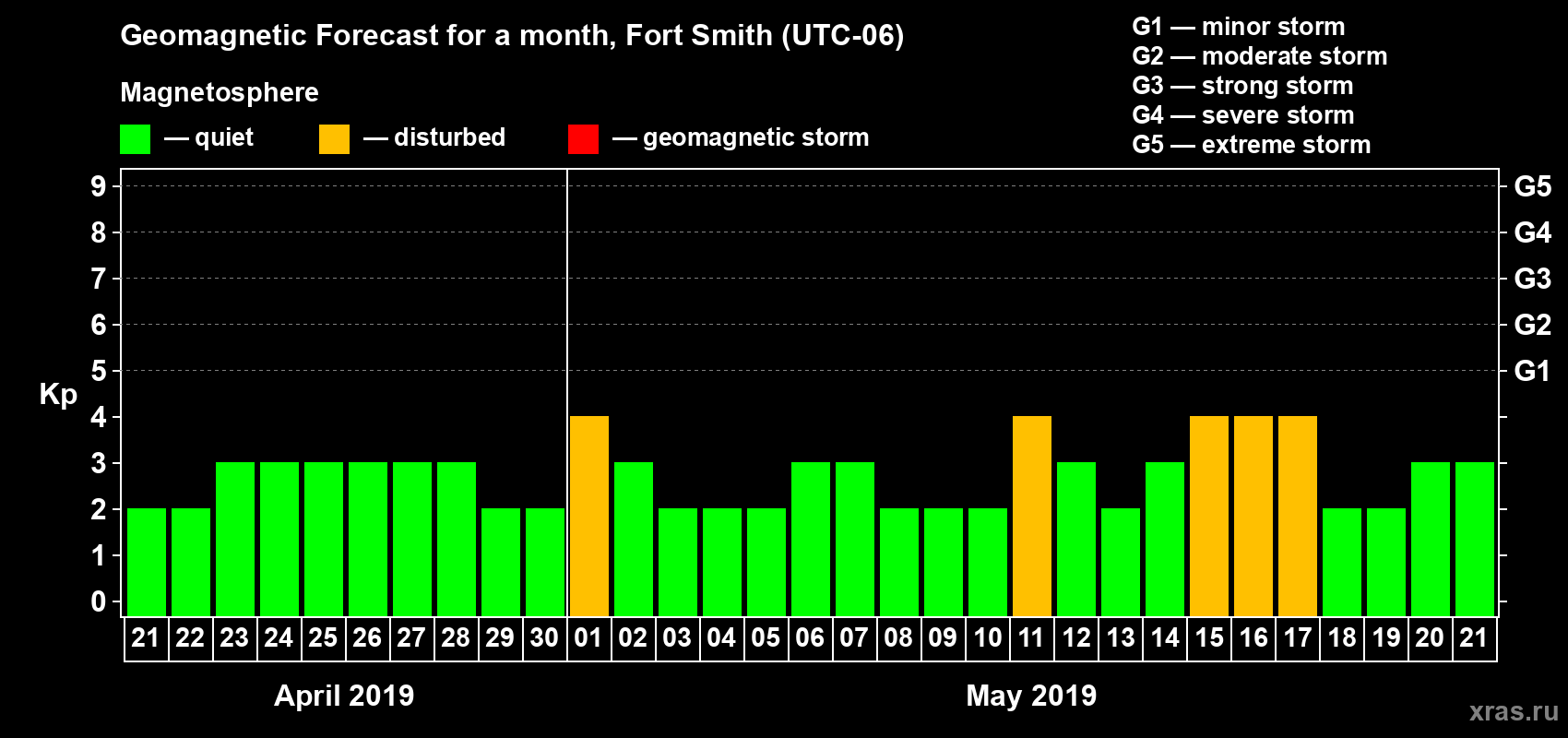Image resolution: width=1568 pixels, height=738 pixels.
Task: Select the green bar for April 21
Action: 147,563
